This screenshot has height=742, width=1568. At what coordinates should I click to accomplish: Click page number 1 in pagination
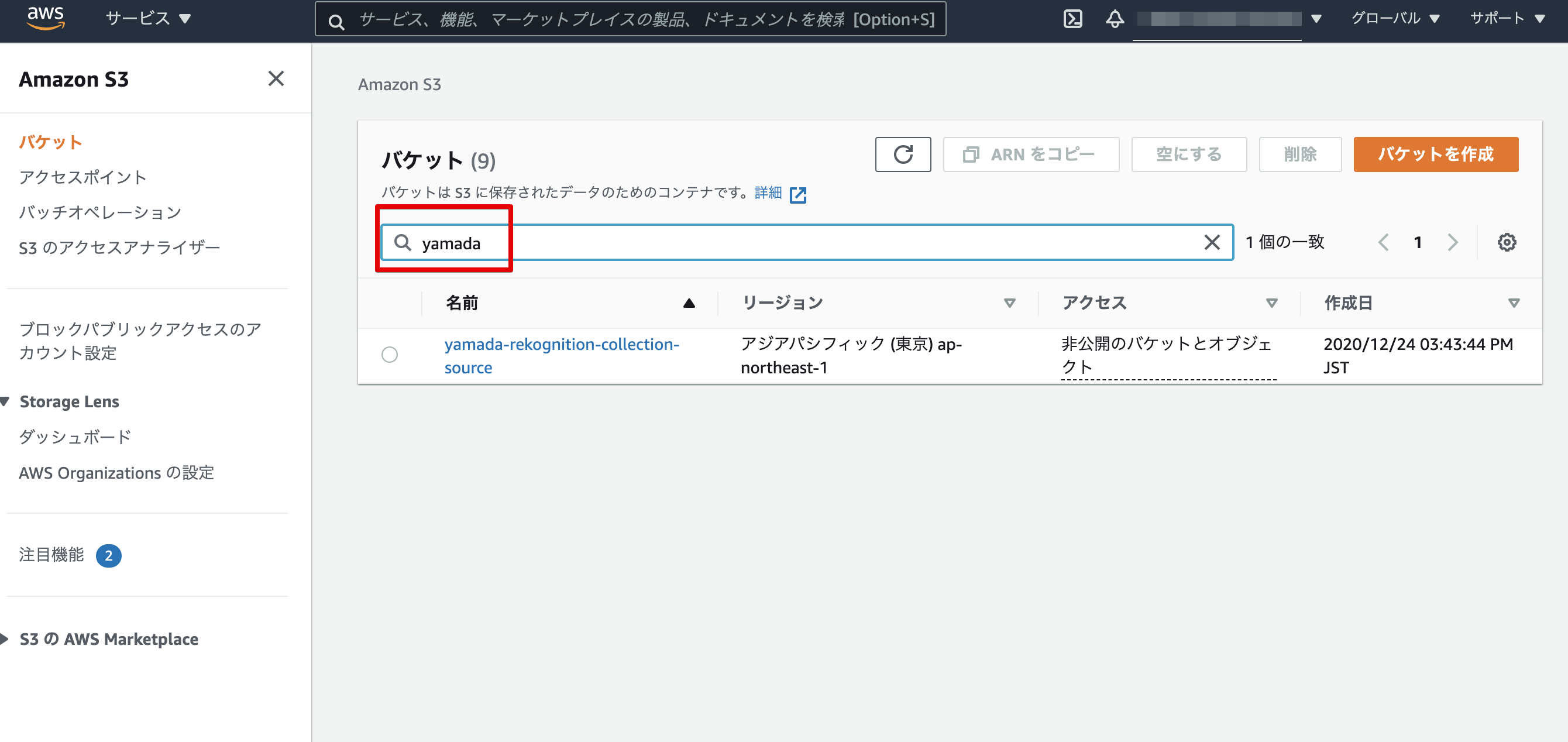click(1418, 242)
